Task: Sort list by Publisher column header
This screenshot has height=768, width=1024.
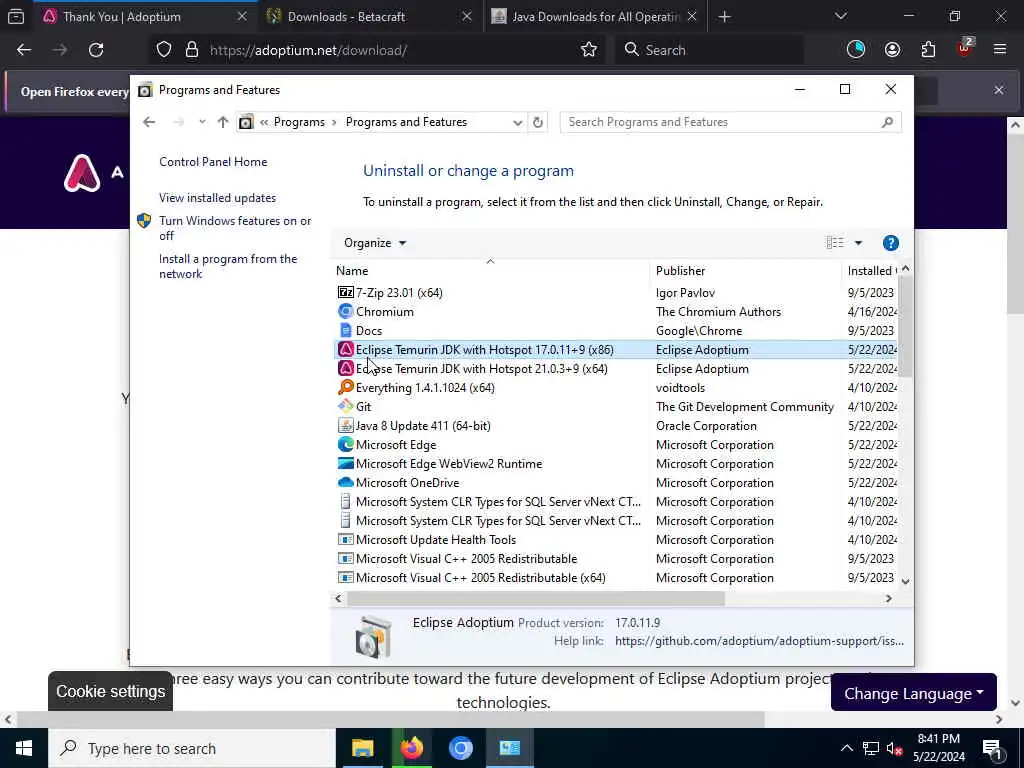Action: pyautogui.click(x=745, y=270)
